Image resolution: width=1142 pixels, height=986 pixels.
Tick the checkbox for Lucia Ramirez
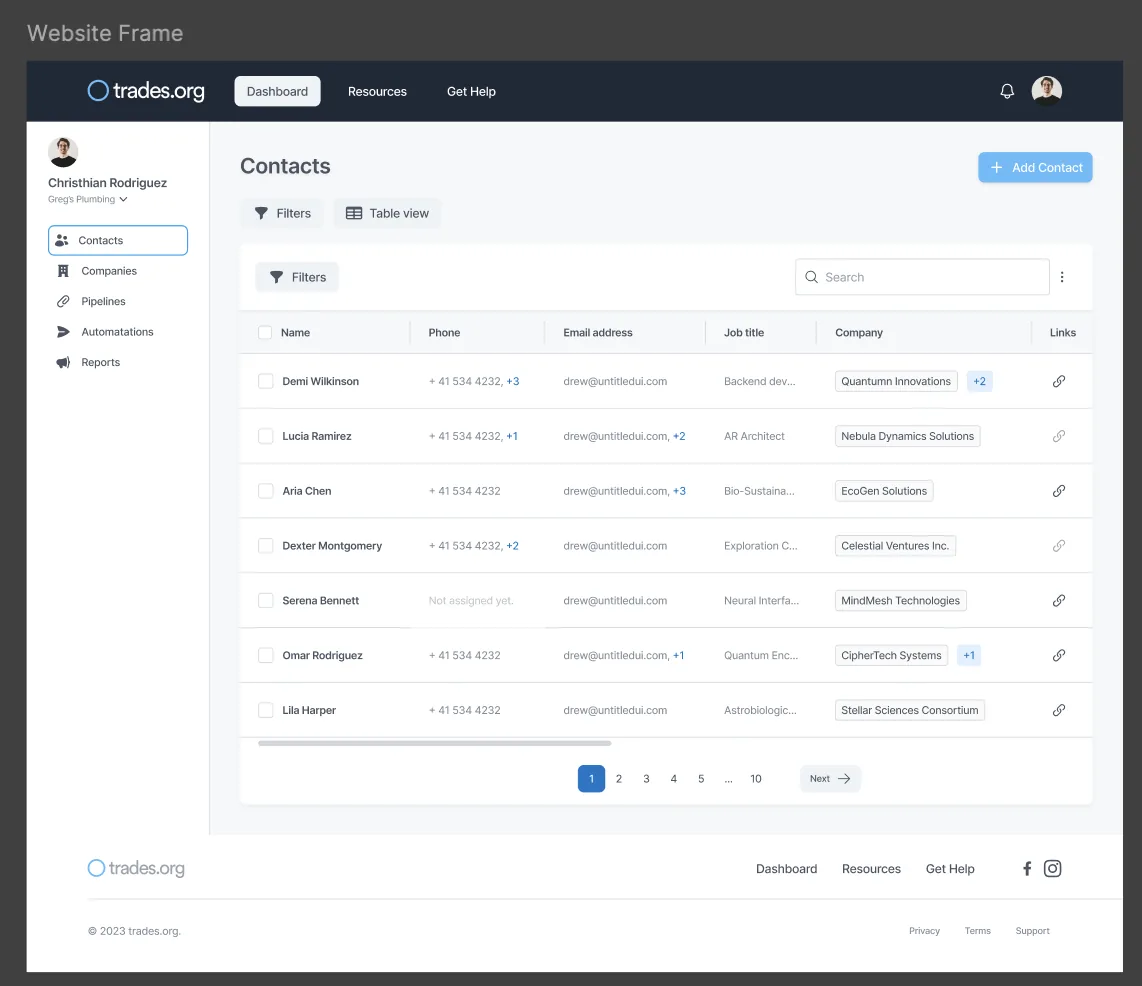click(265, 436)
